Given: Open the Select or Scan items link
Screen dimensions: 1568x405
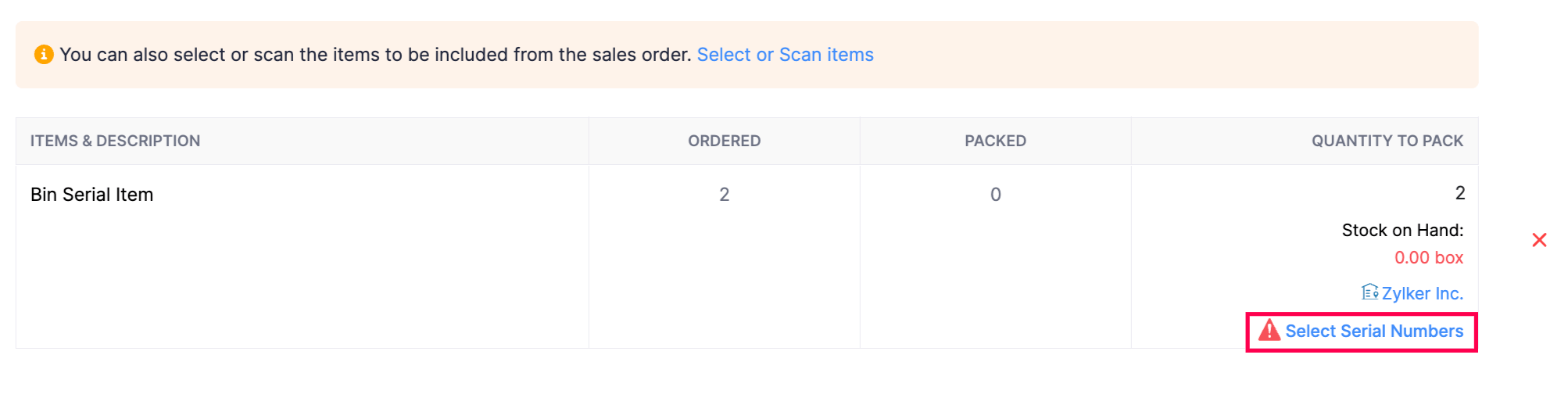Looking at the screenshot, I should (785, 55).
